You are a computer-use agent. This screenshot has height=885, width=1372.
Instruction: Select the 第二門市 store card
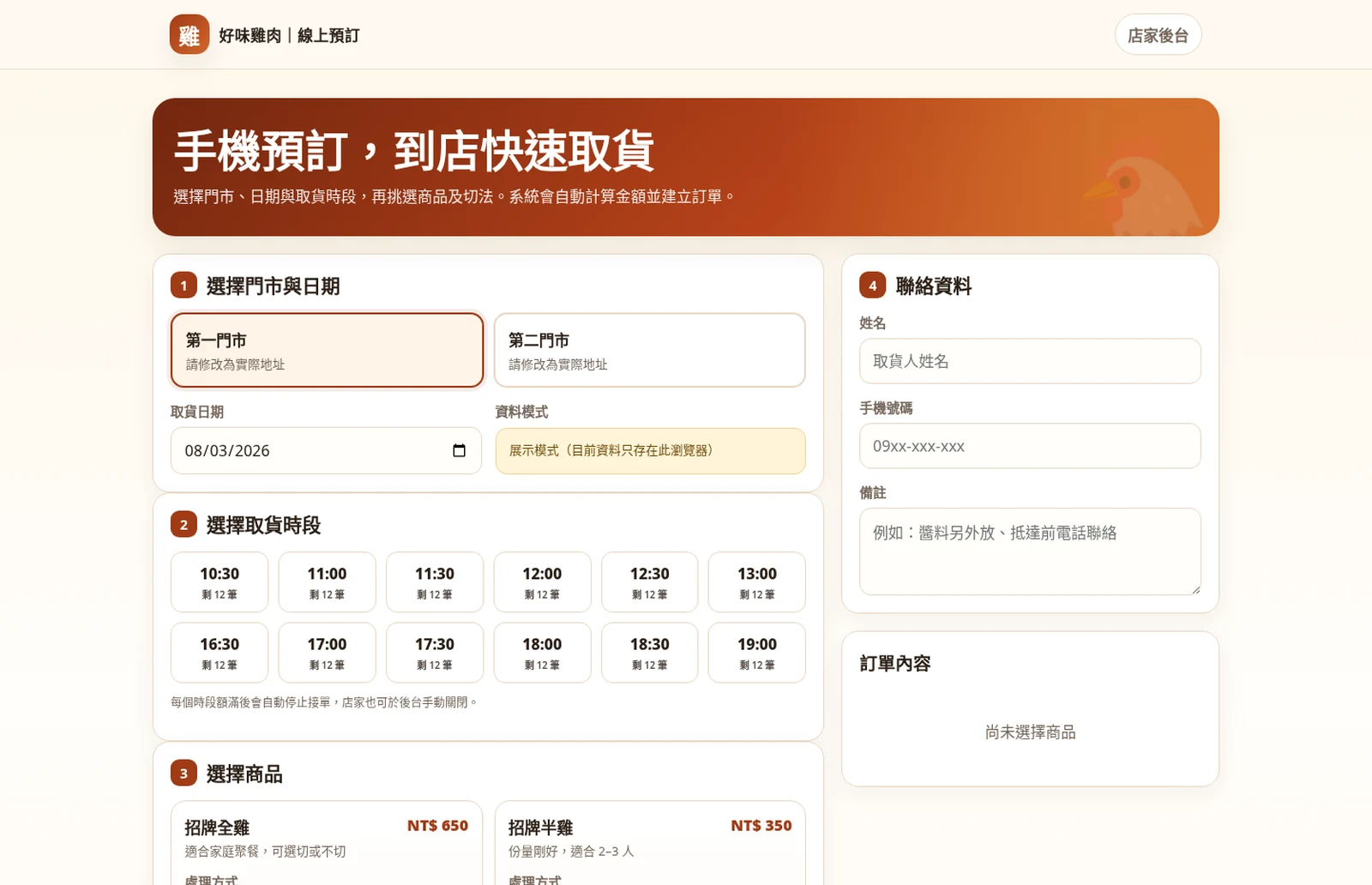coord(650,350)
